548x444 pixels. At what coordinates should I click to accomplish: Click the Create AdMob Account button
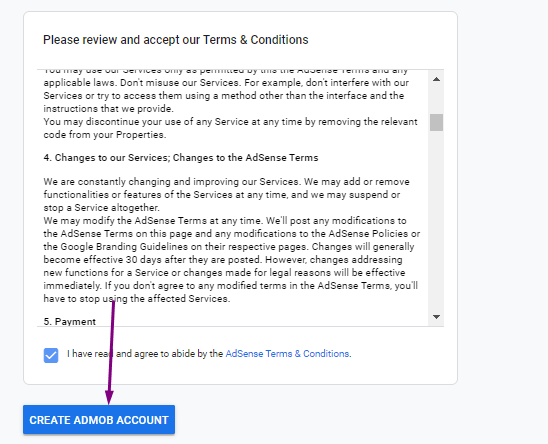(x=99, y=420)
